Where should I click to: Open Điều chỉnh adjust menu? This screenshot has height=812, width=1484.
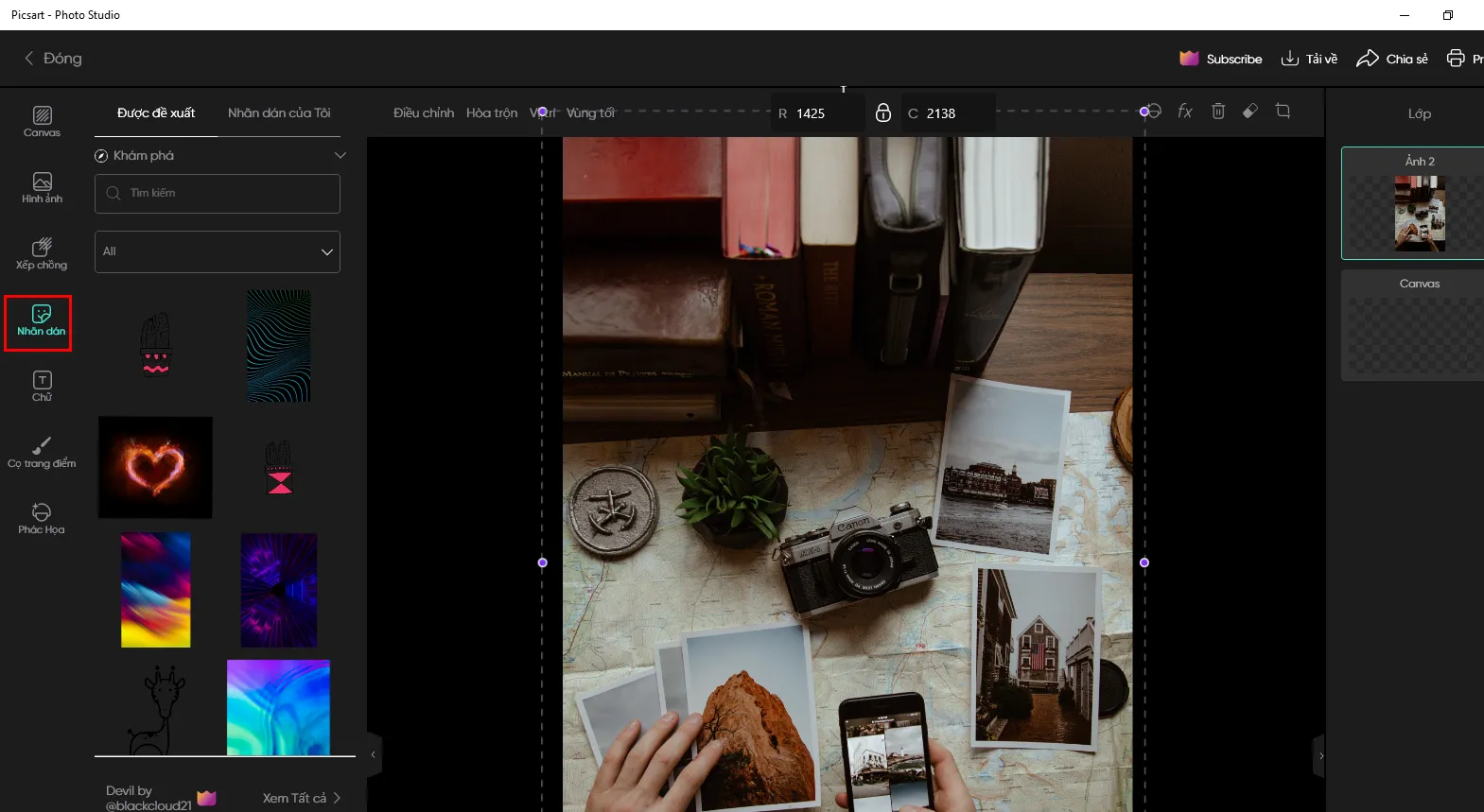point(424,113)
